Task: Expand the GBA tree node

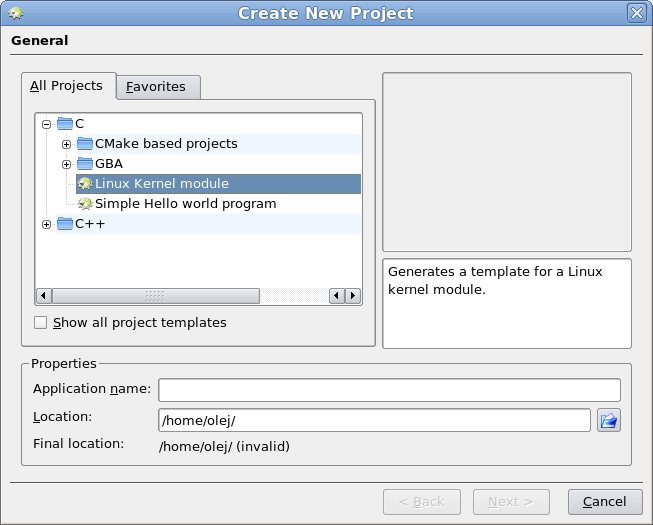Action: pyautogui.click(x=66, y=164)
